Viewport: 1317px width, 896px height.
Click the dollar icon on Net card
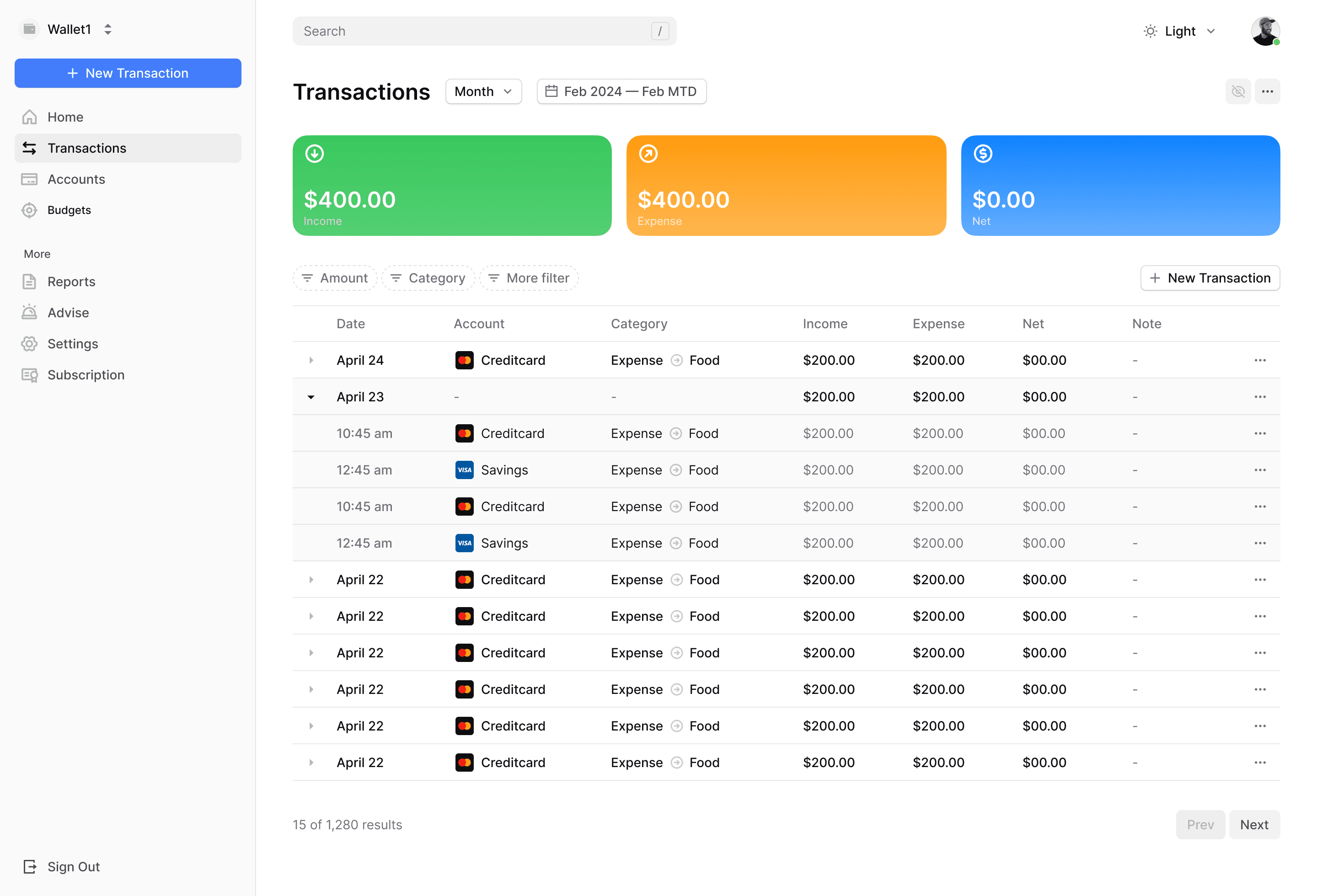click(983, 154)
